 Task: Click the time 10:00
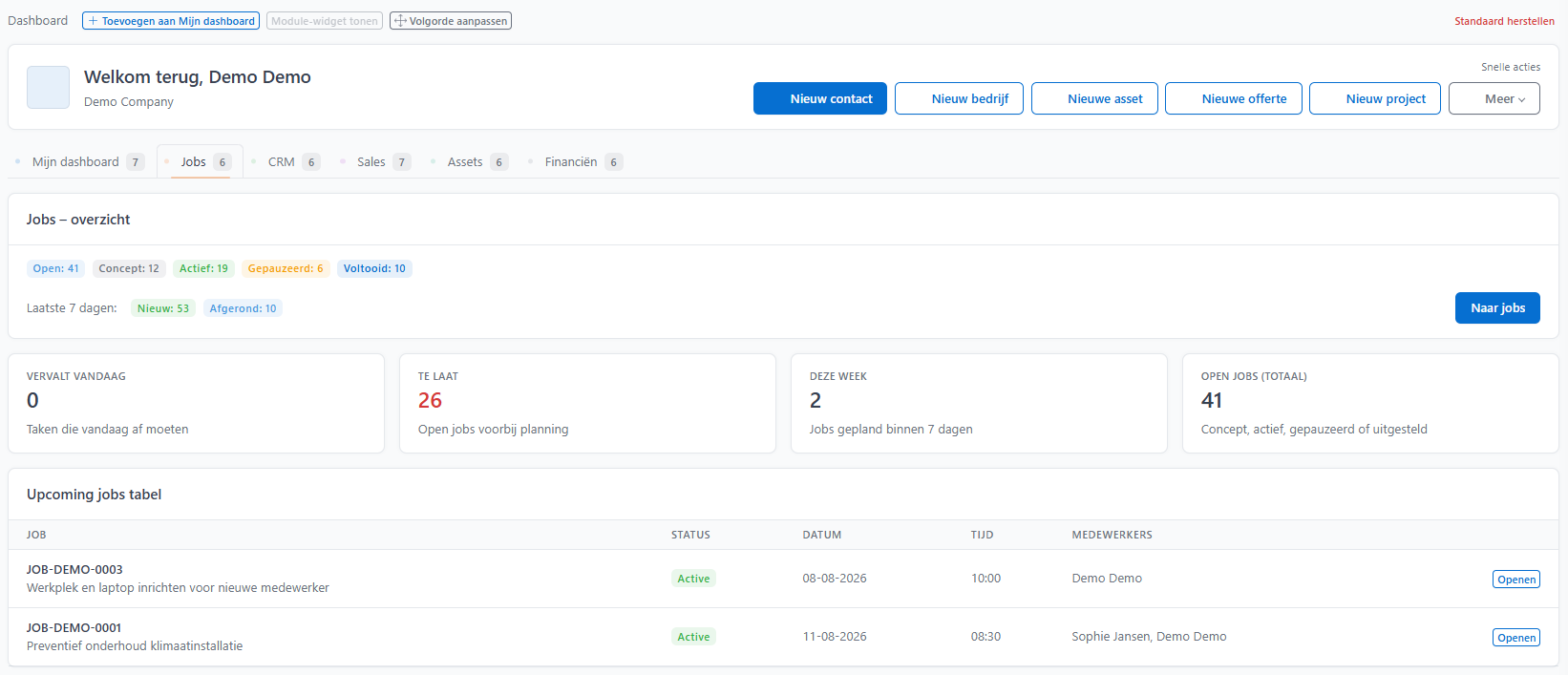[x=985, y=579]
